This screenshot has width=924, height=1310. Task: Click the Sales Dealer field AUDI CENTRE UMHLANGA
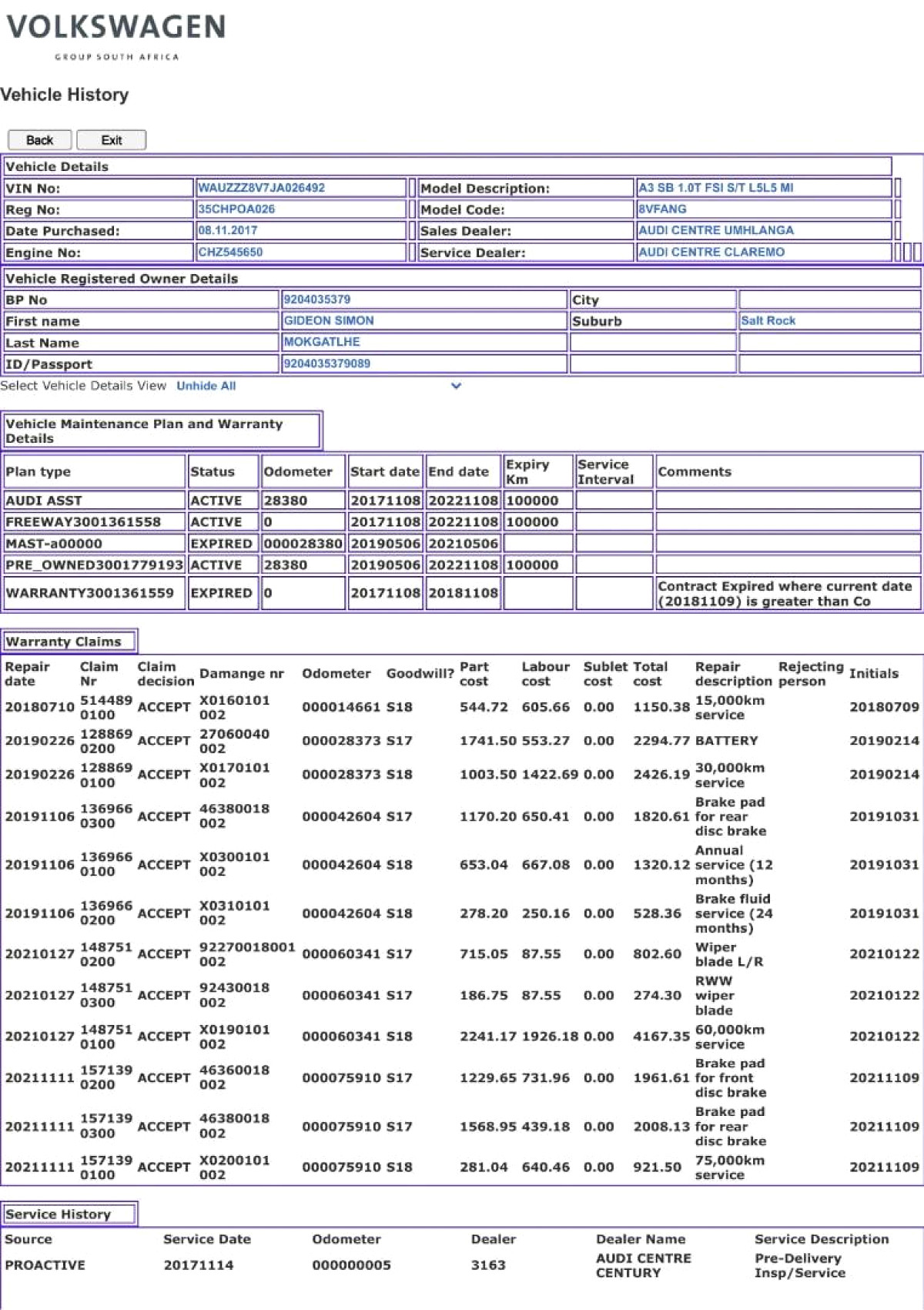pyautogui.click(x=764, y=230)
